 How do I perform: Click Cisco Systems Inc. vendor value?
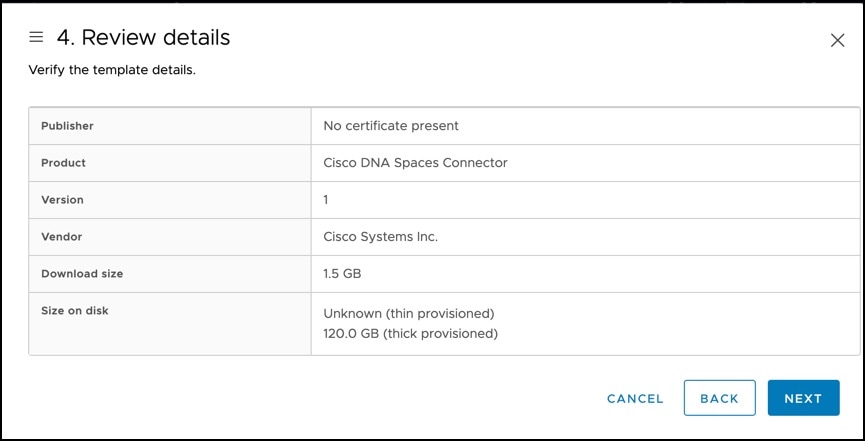(x=381, y=237)
